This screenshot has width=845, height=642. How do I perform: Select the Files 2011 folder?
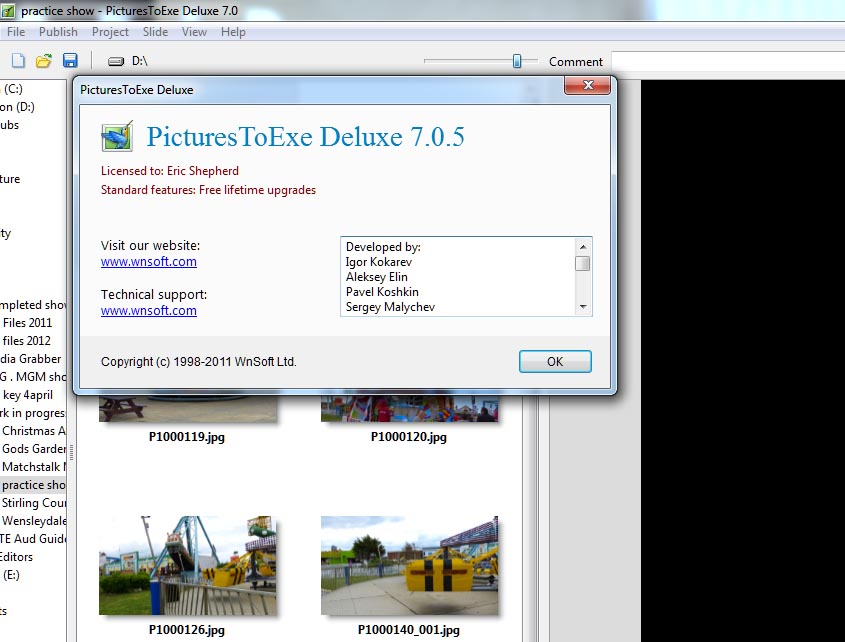(x=27, y=322)
